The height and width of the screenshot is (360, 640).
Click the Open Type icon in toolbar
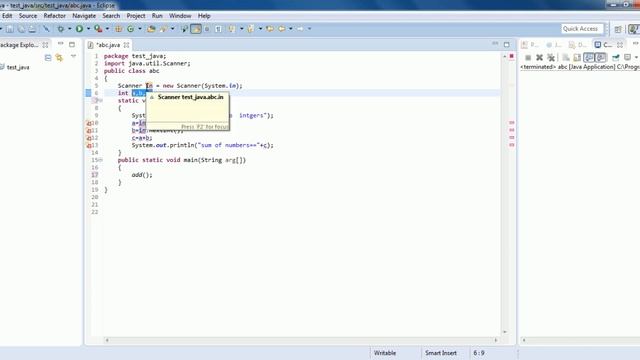pyautogui.click(x=151, y=29)
